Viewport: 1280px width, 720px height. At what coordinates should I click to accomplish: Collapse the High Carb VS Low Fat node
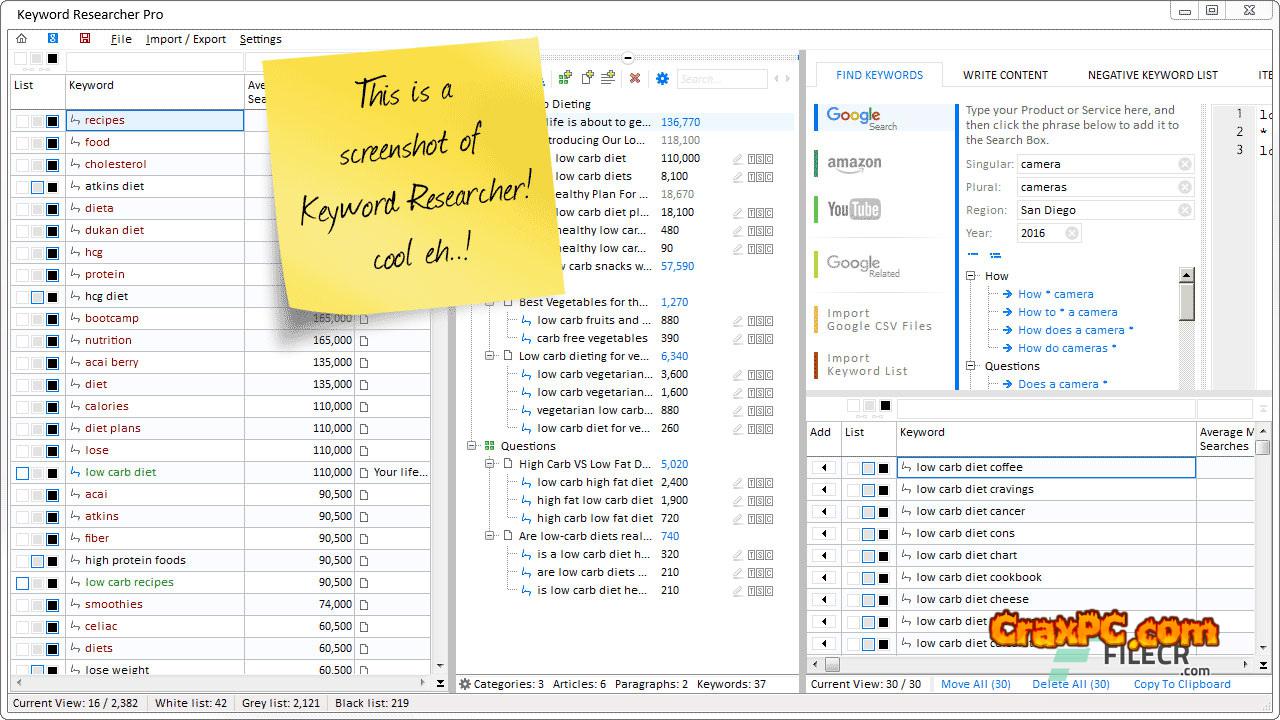click(490, 464)
